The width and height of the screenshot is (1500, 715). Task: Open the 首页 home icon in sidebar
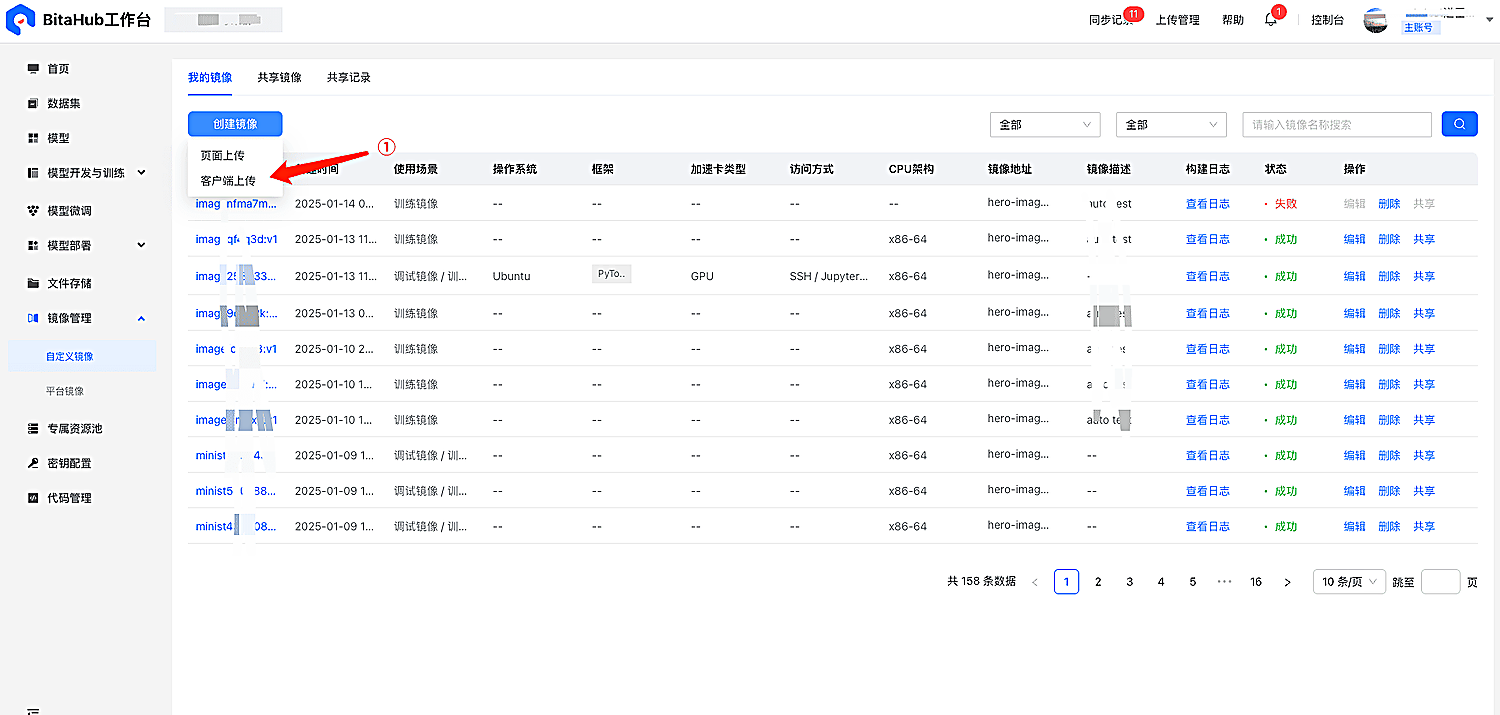pyautogui.click(x=33, y=69)
